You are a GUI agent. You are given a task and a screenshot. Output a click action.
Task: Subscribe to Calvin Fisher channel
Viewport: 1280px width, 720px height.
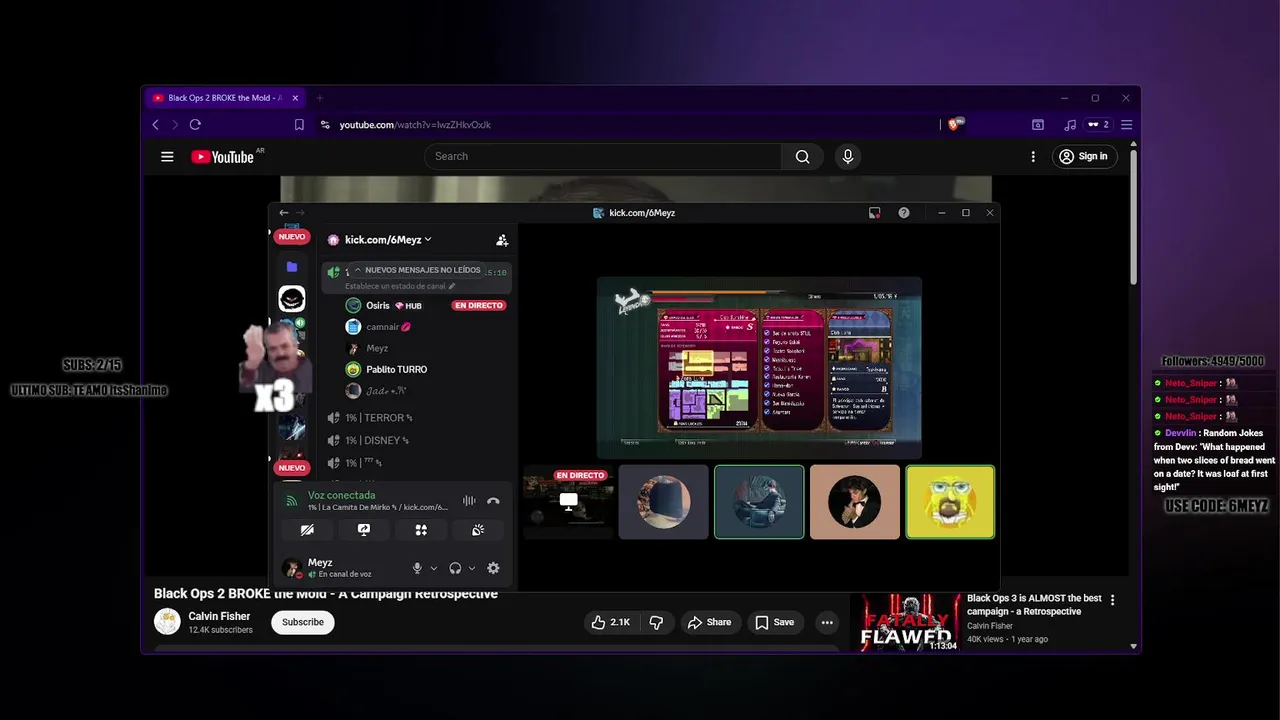(x=303, y=622)
